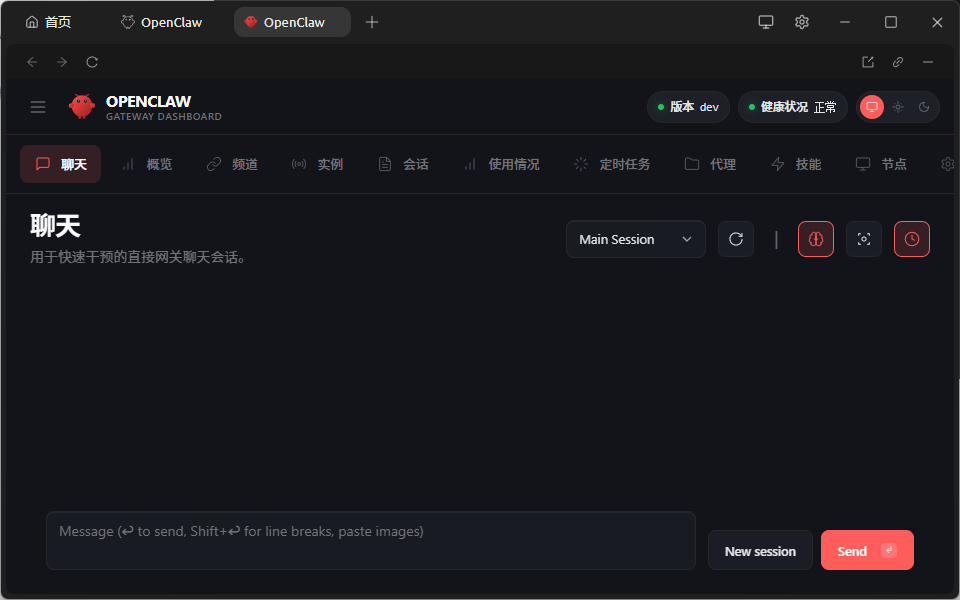960x600 pixels.
Task: Switch theme to dark moon mode
Action: coord(922,107)
